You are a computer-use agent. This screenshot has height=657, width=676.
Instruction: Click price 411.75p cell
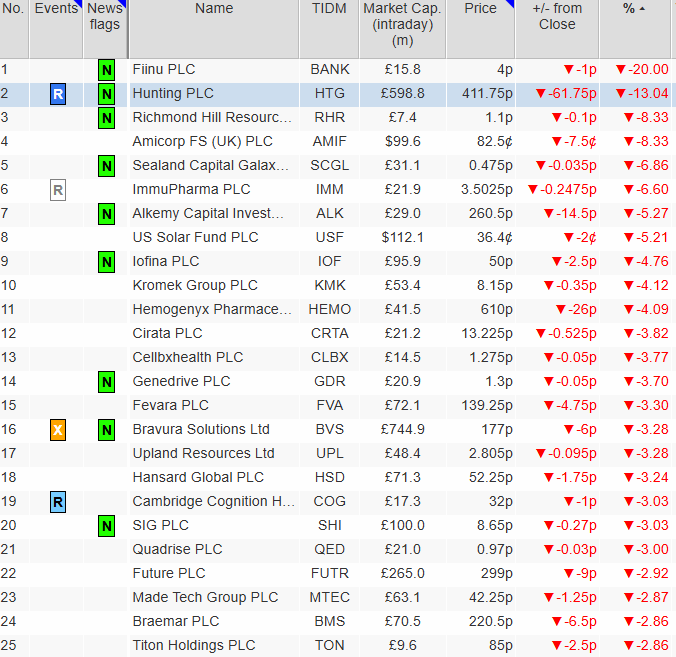[481, 94]
